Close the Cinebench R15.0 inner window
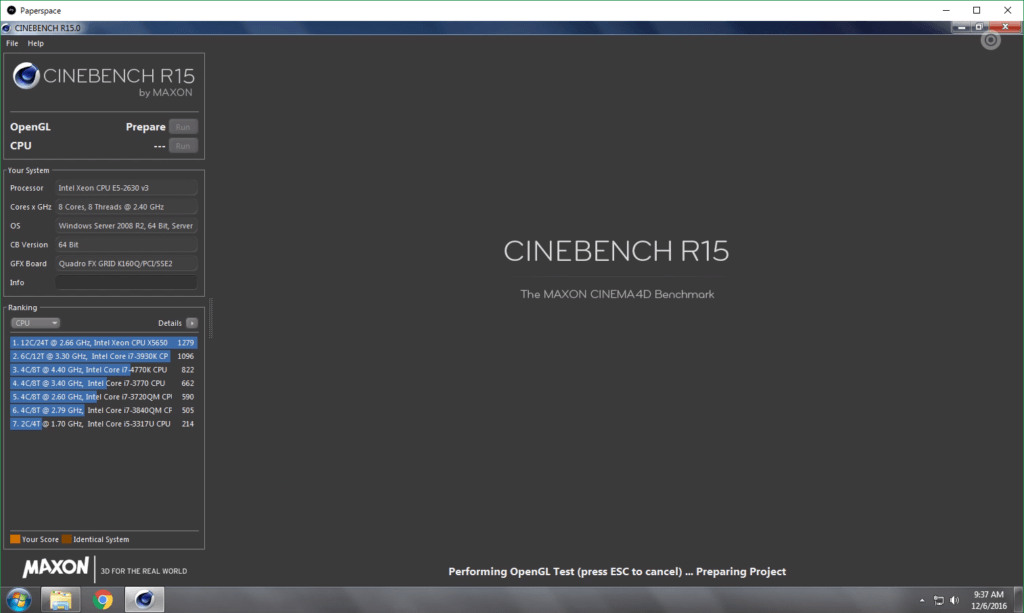1024x613 pixels. coord(1005,27)
